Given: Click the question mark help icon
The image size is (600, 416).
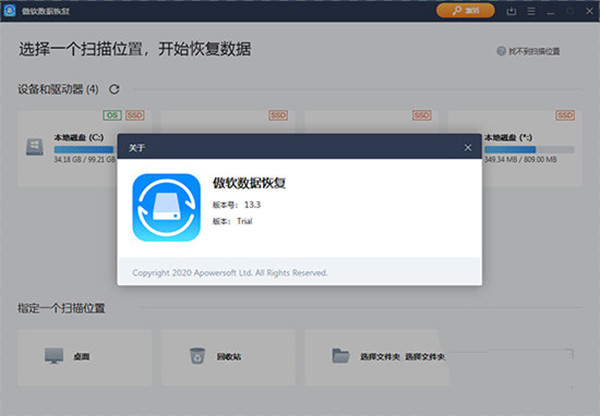Looking at the screenshot, I should click(x=501, y=51).
